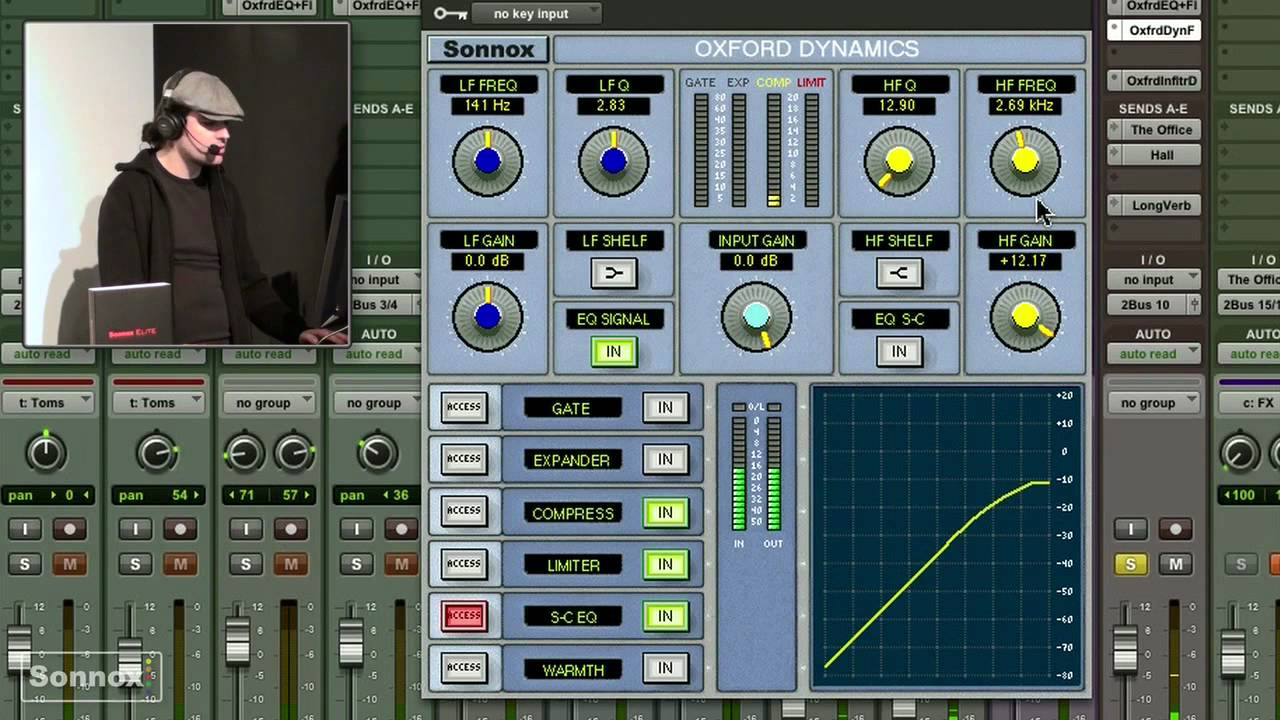Unsolo the track with yellow S button

1131,565
